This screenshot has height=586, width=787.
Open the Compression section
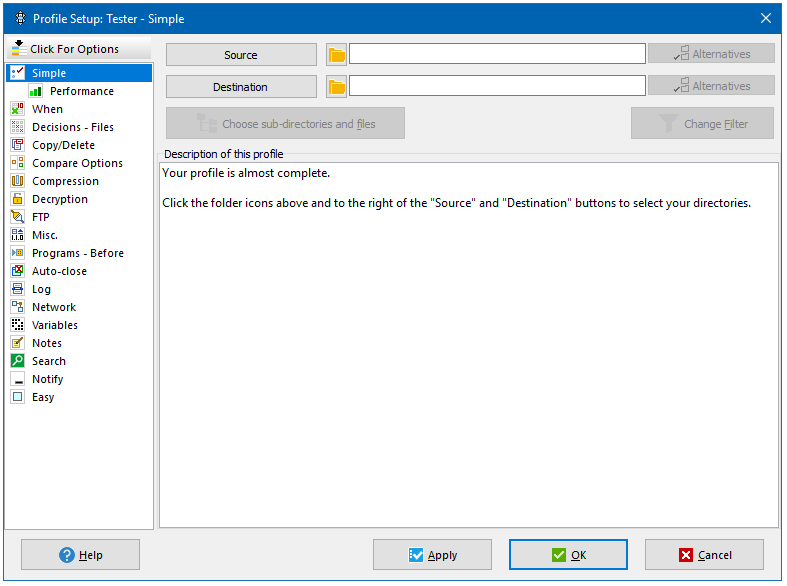(x=65, y=182)
